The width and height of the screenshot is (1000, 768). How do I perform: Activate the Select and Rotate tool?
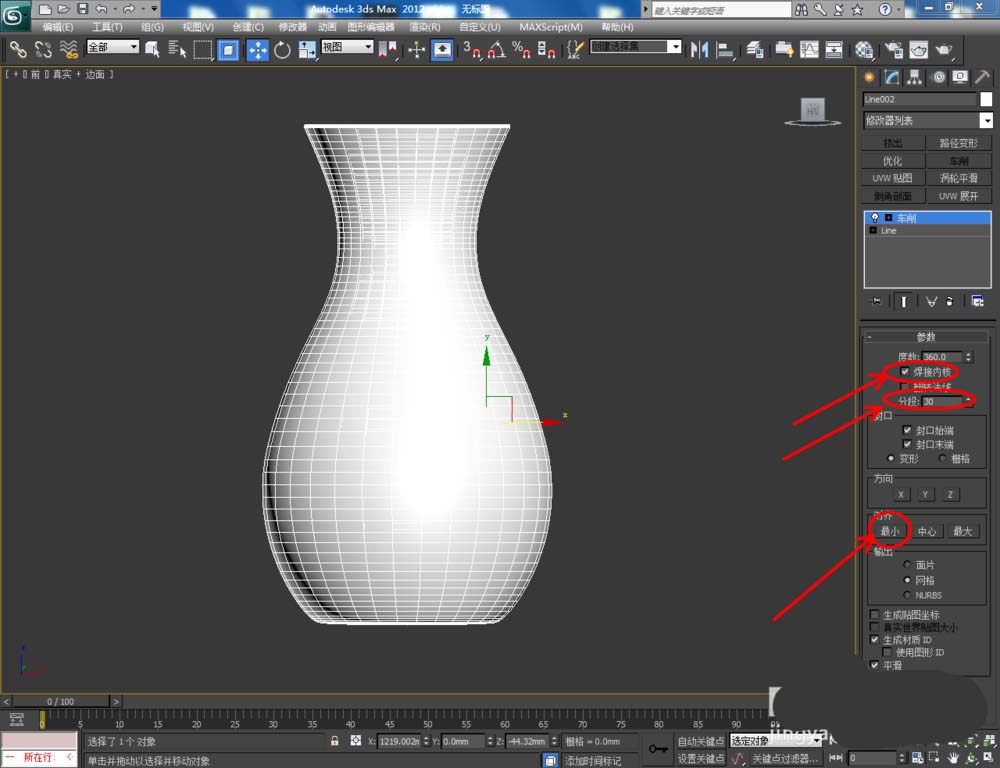click(282, 49)
